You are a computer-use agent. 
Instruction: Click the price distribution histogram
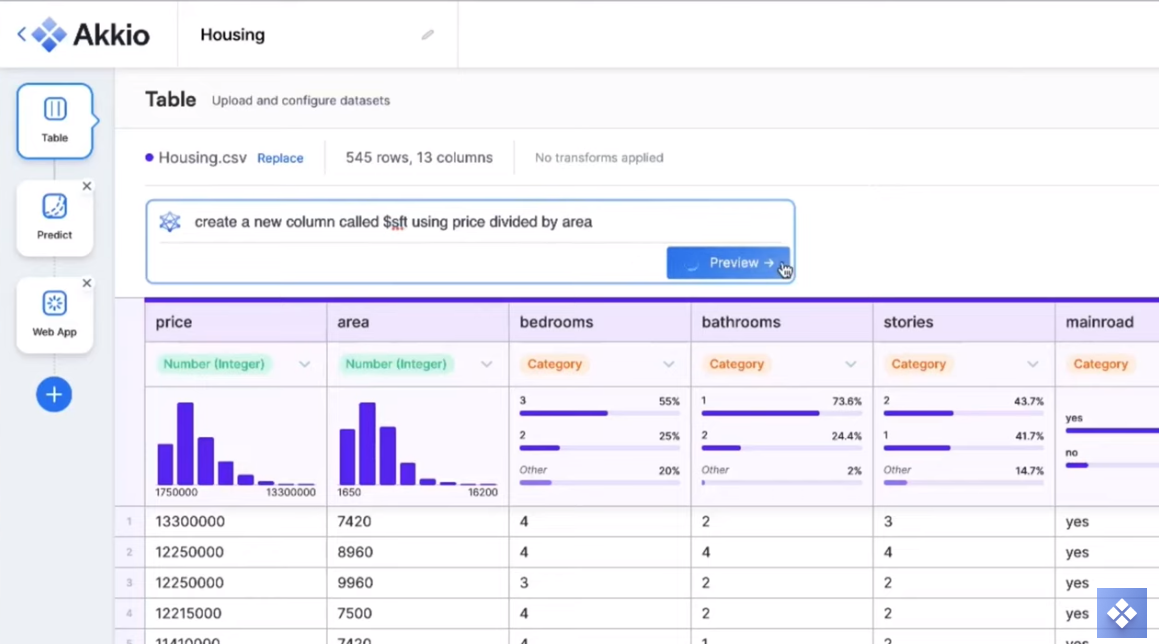pyautogui.click(x=236, y=444)
